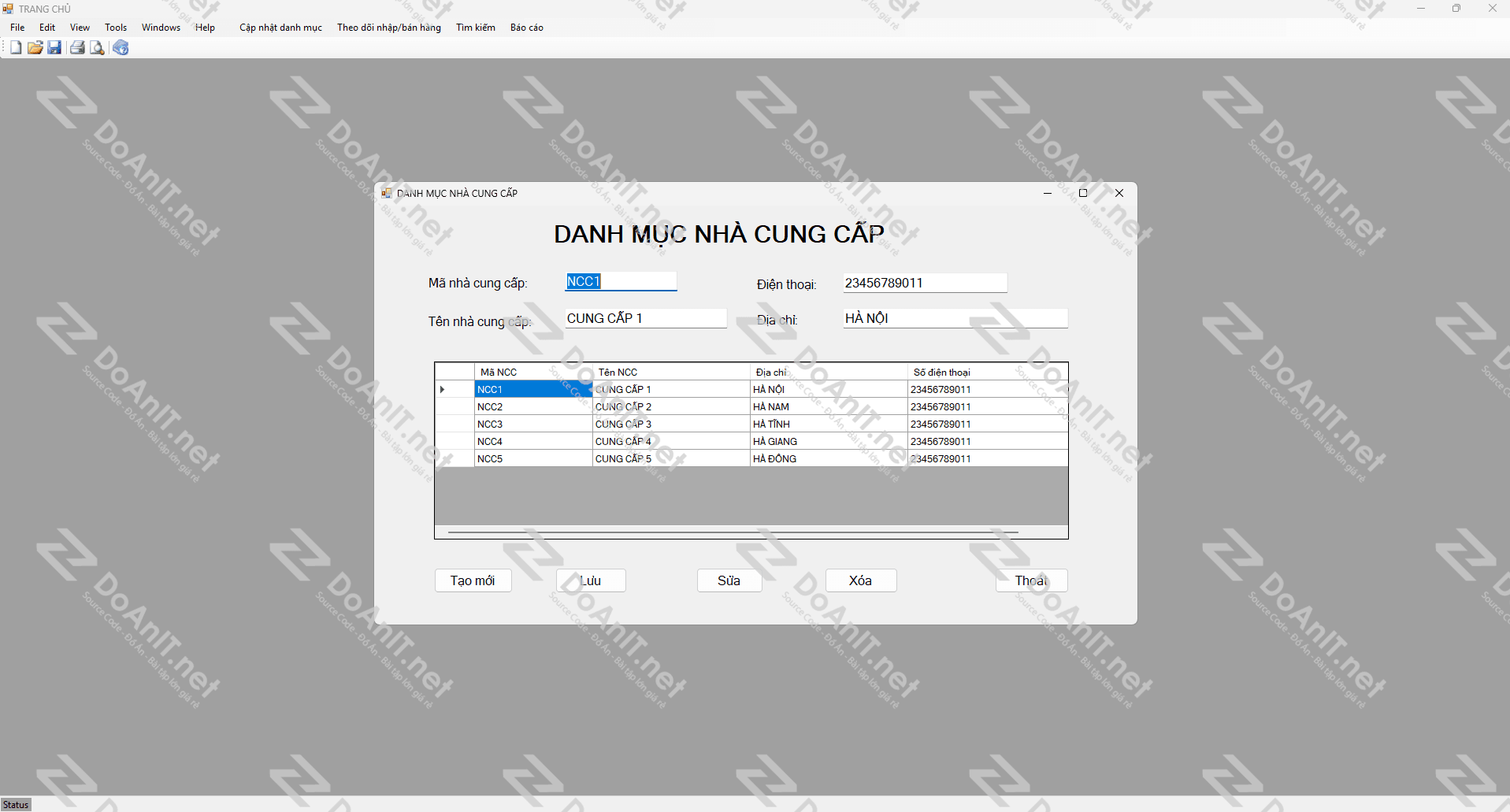1510x812 pixels.
Task: Click the Thoát button
Action: (1031, 580)
